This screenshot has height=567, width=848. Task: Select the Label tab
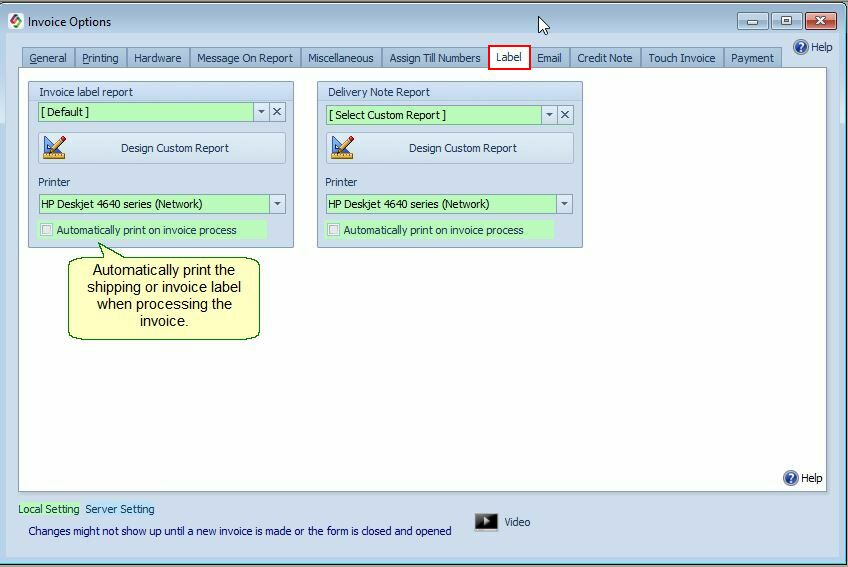[509, 57]
